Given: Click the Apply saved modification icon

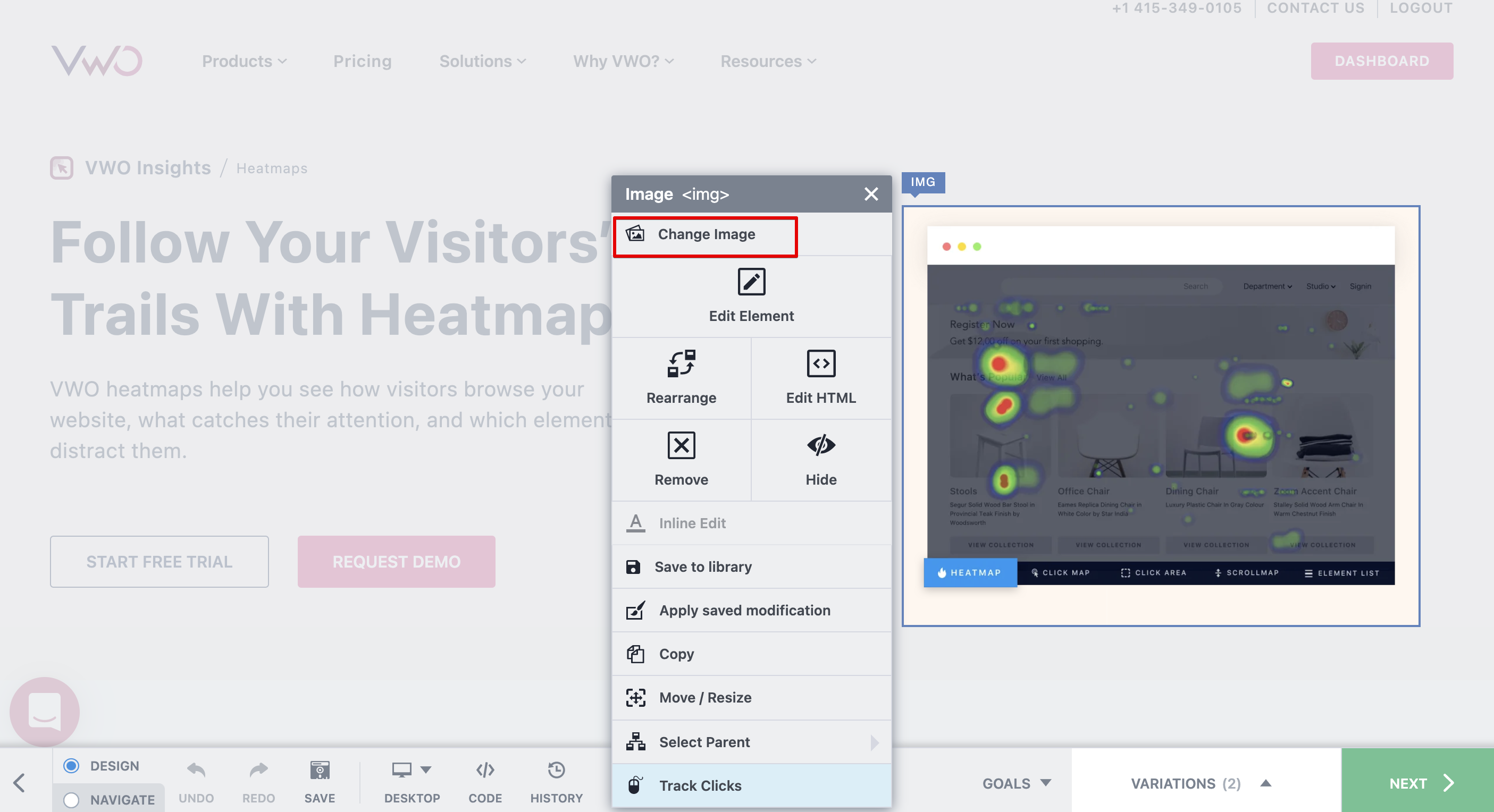Looking at the screenshot, I should coord(635,610).
